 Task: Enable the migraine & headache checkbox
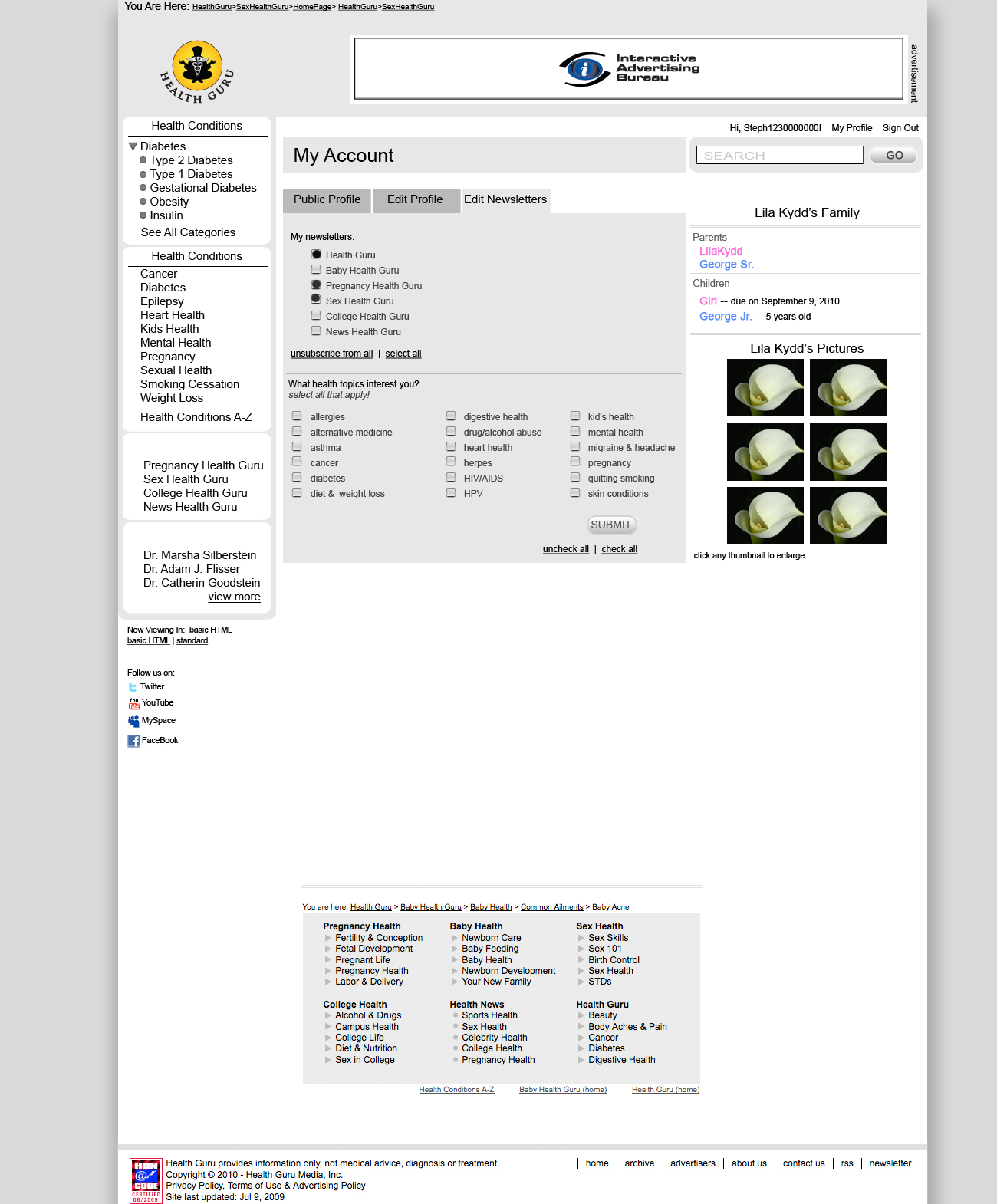tap(575, 446)
